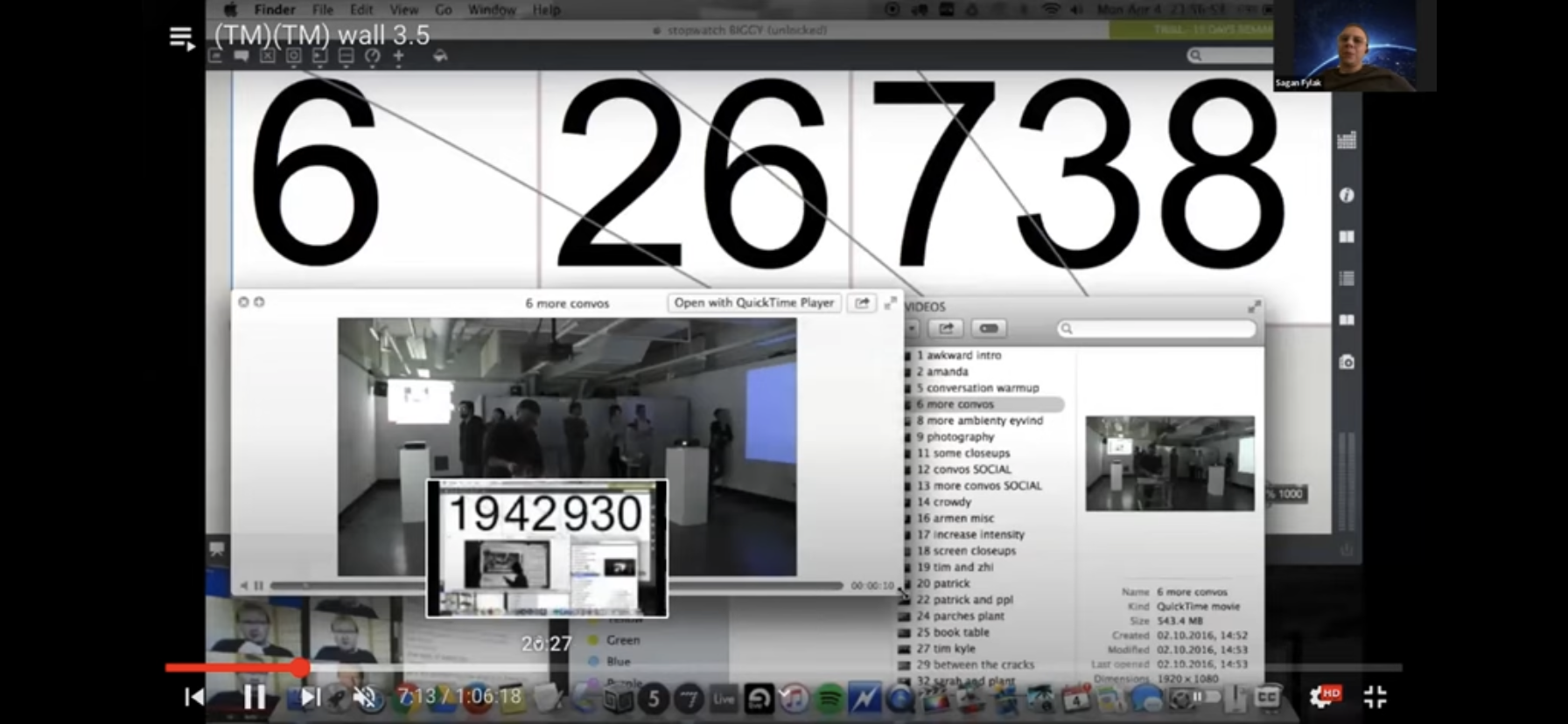This screenshot has height=724, width=1568.
Task: Select file 17 increase intensity
Action: coord(970,534)
